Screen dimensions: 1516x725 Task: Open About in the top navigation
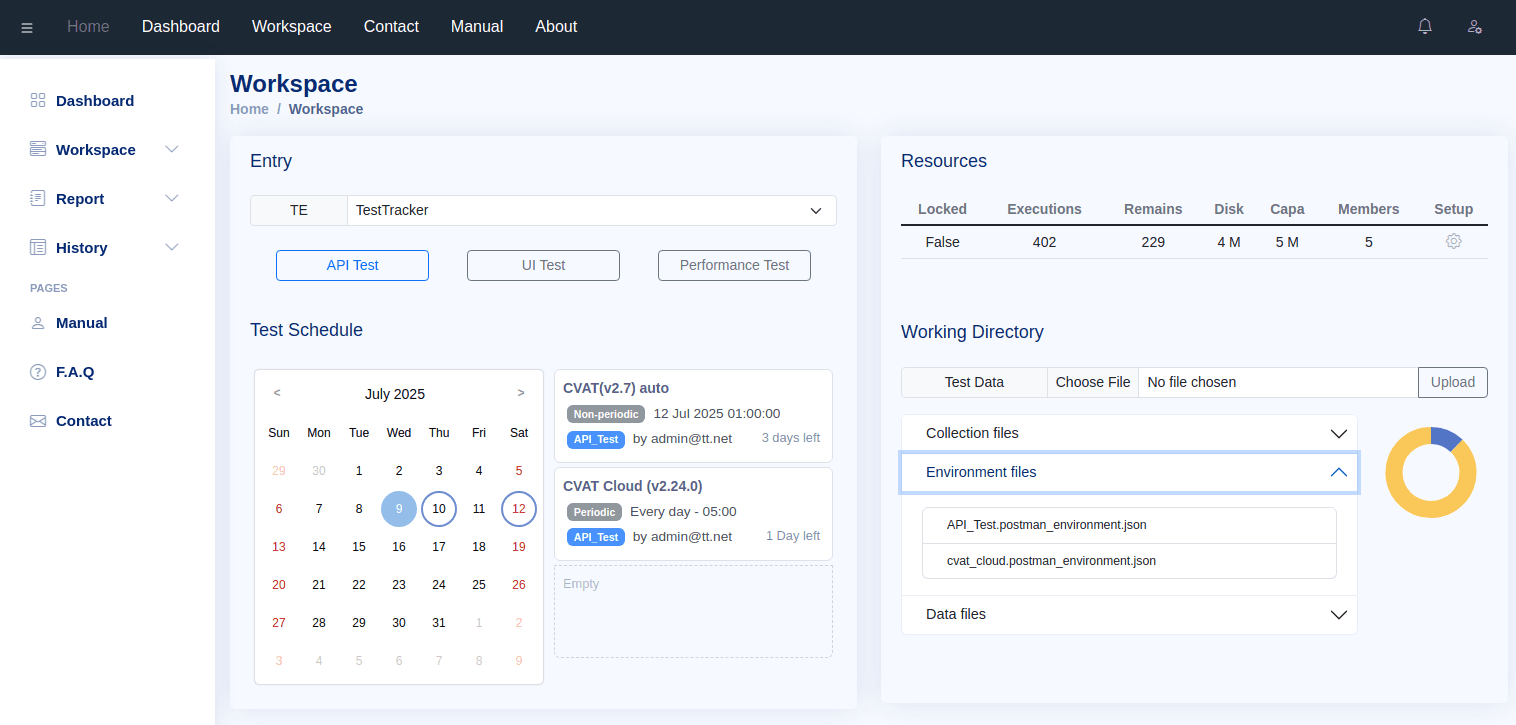556,27
